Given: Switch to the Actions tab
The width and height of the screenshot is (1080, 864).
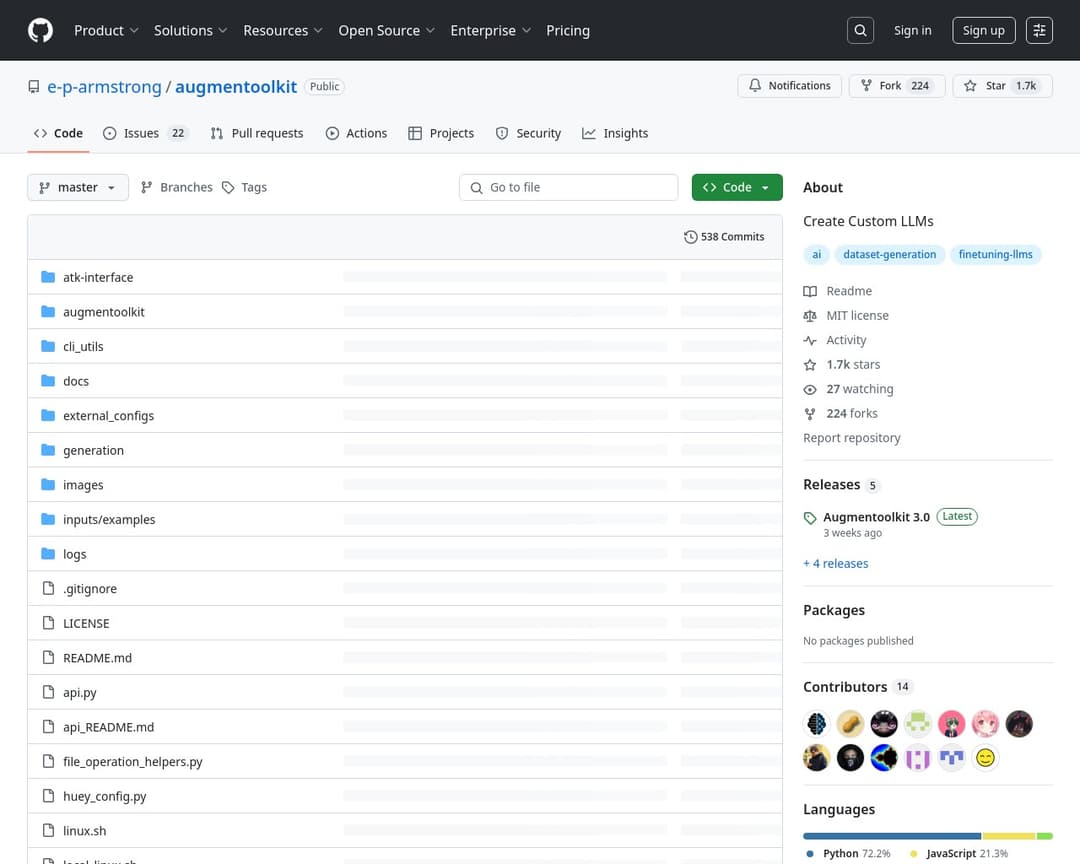Looking at the screenshot, I should (x=356, y=133).
